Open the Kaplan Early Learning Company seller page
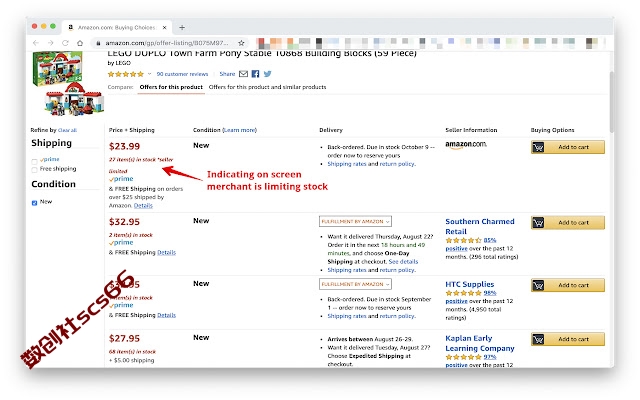This screenshot has height=400, width=640. point(480,343)
